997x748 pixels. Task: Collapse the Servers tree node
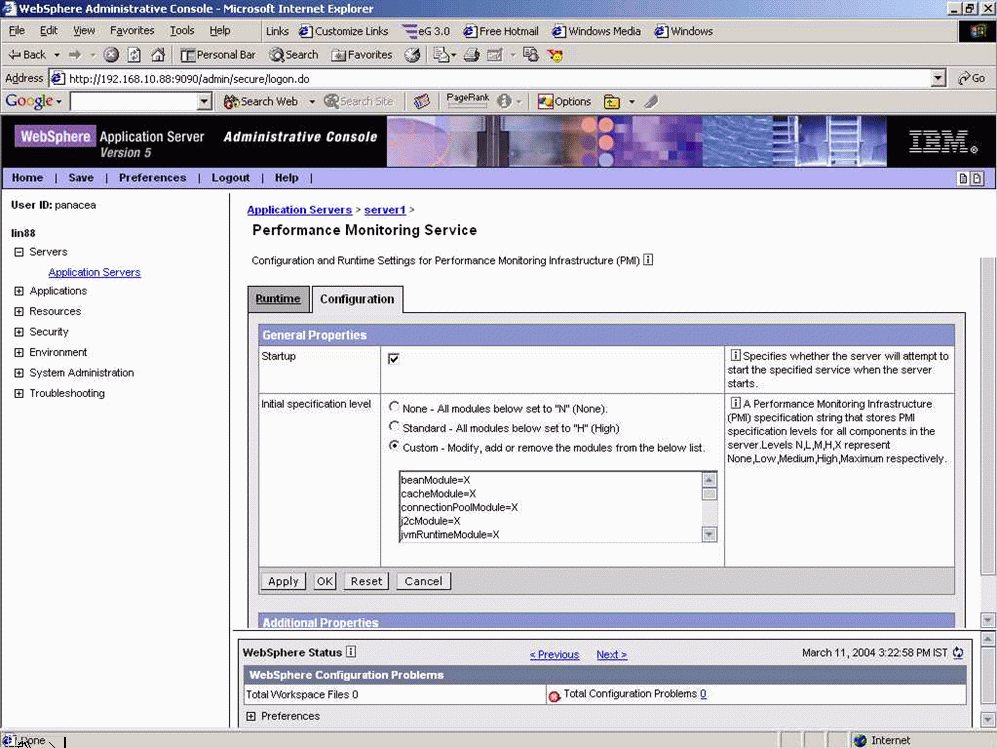tap(19, 252)
